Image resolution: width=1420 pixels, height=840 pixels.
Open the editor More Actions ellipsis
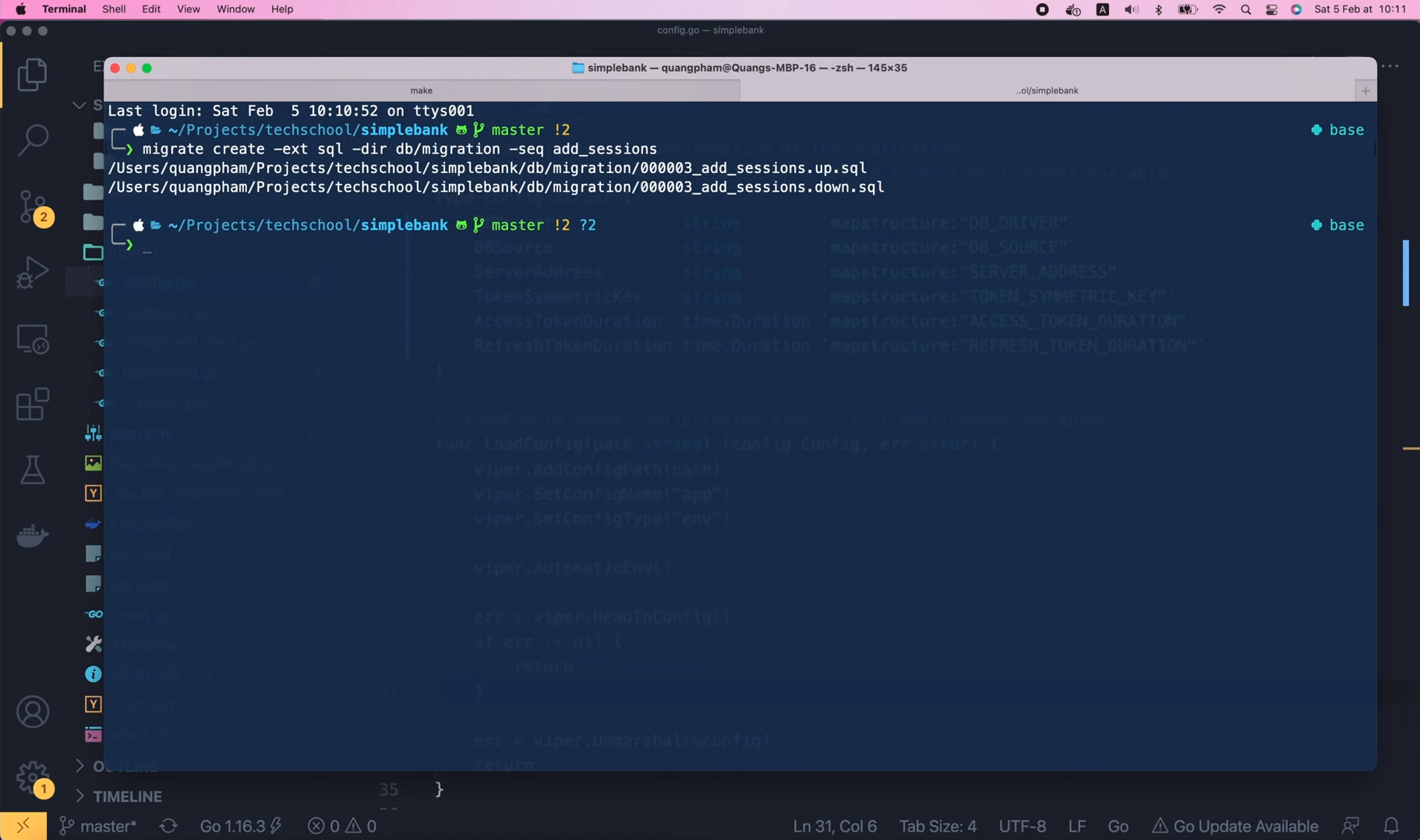tap(1390, 66)
